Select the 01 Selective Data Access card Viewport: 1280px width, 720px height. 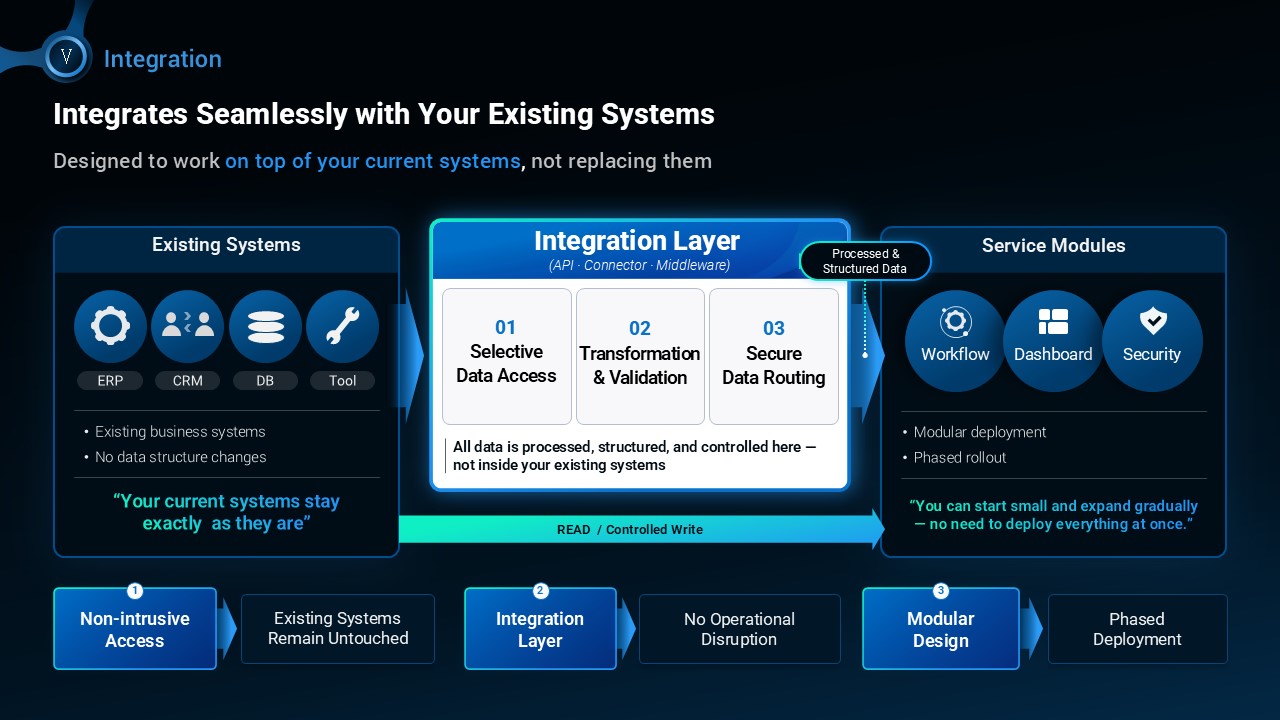[x=506, y=356]
